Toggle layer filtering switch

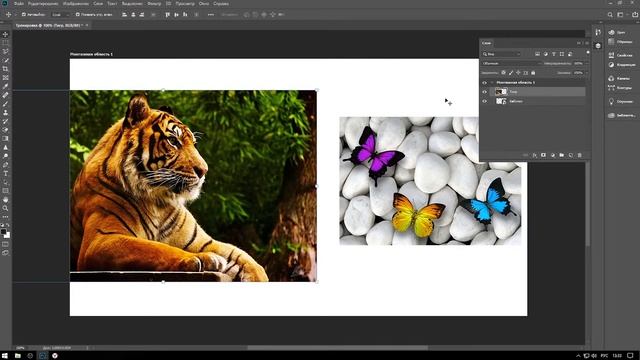click(x=588, y=53)
